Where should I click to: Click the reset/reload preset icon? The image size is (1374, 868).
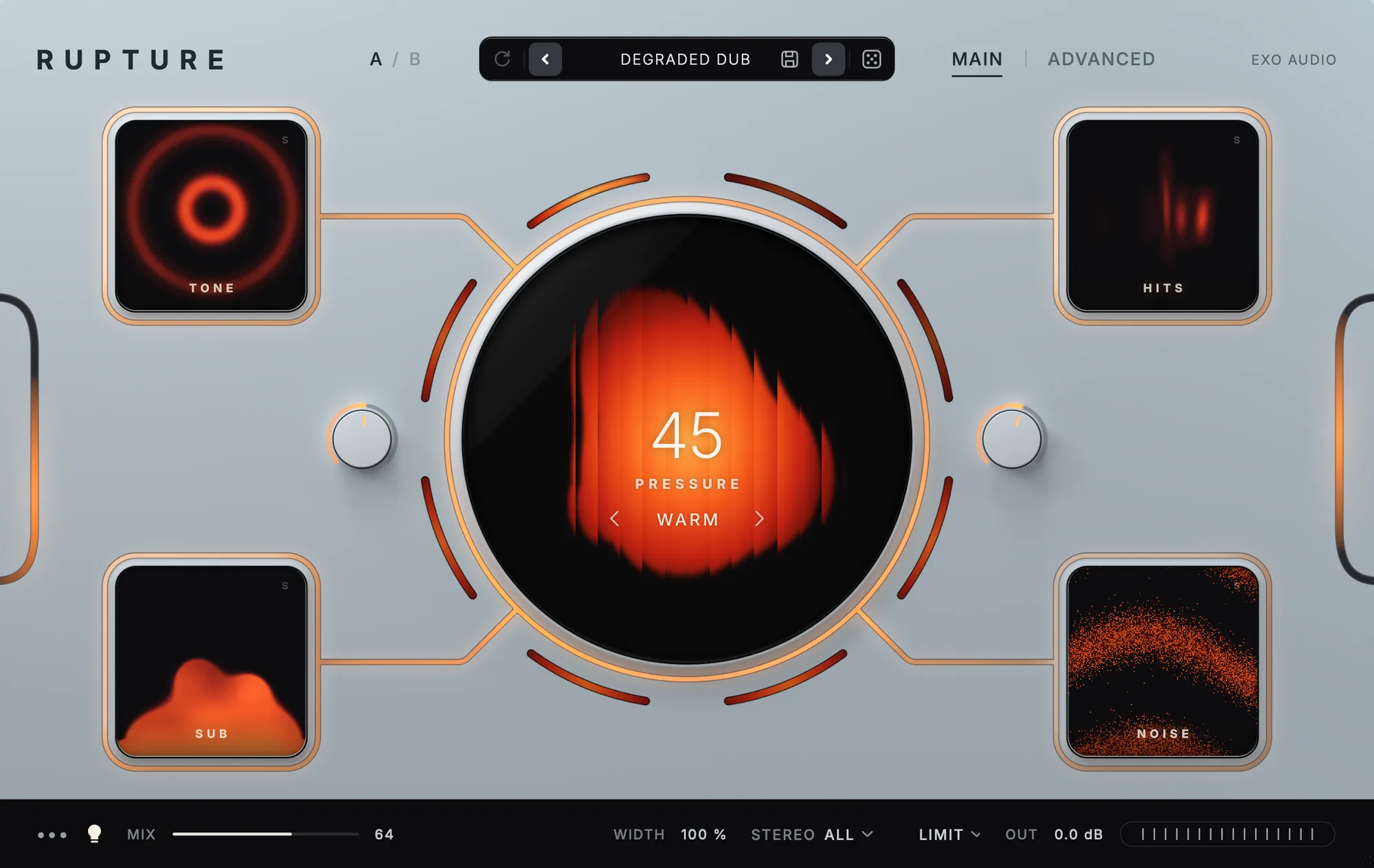[502, 59]
